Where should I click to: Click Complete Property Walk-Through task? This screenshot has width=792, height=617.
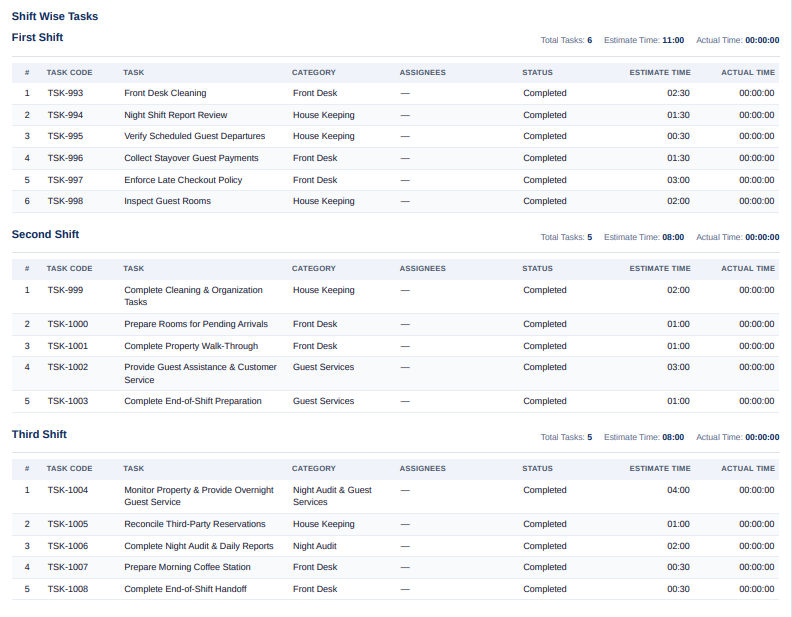point(191,346)
